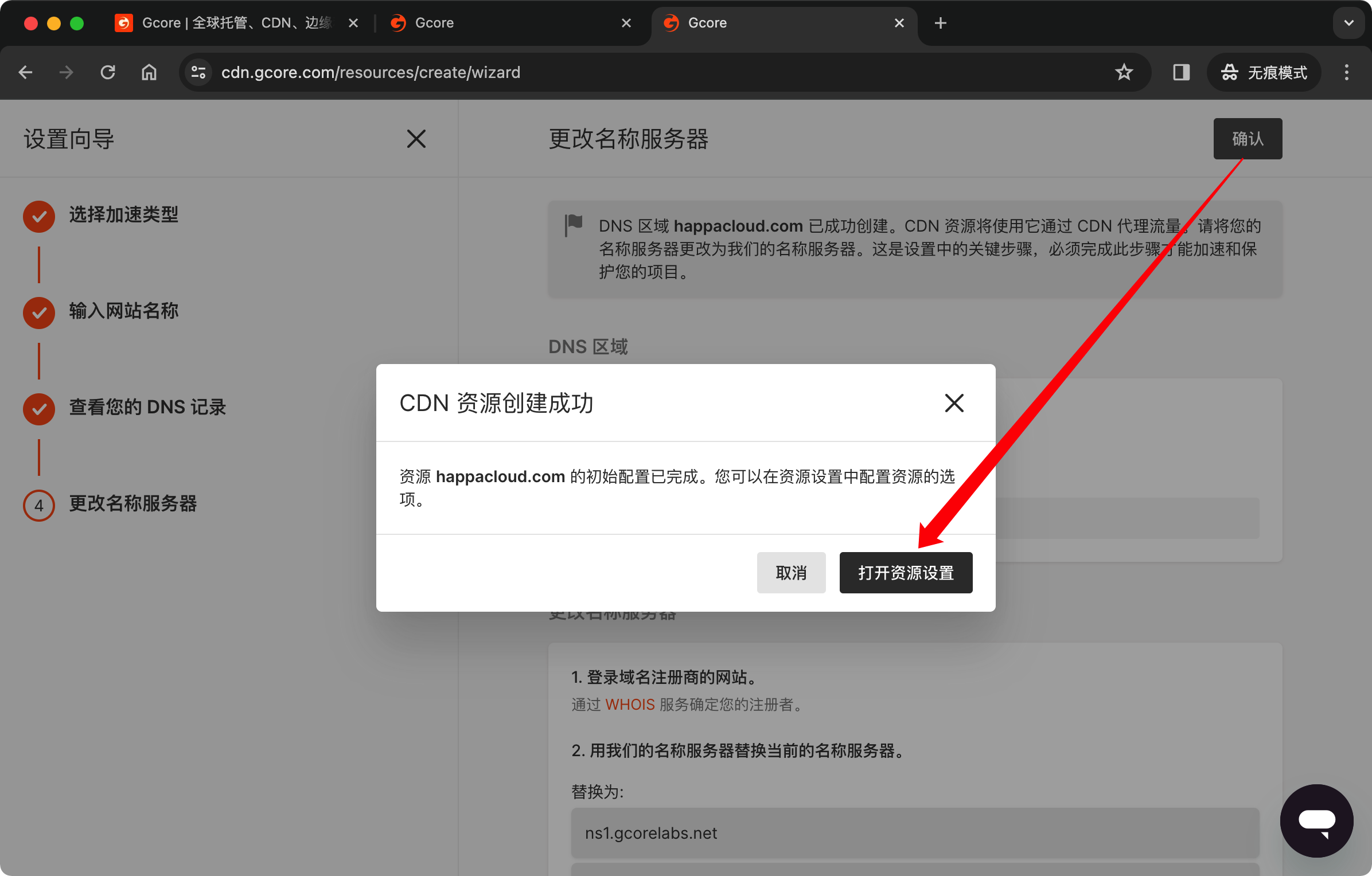Click 取消 in the dialog
1372x876 pixels.
(791, 573)
